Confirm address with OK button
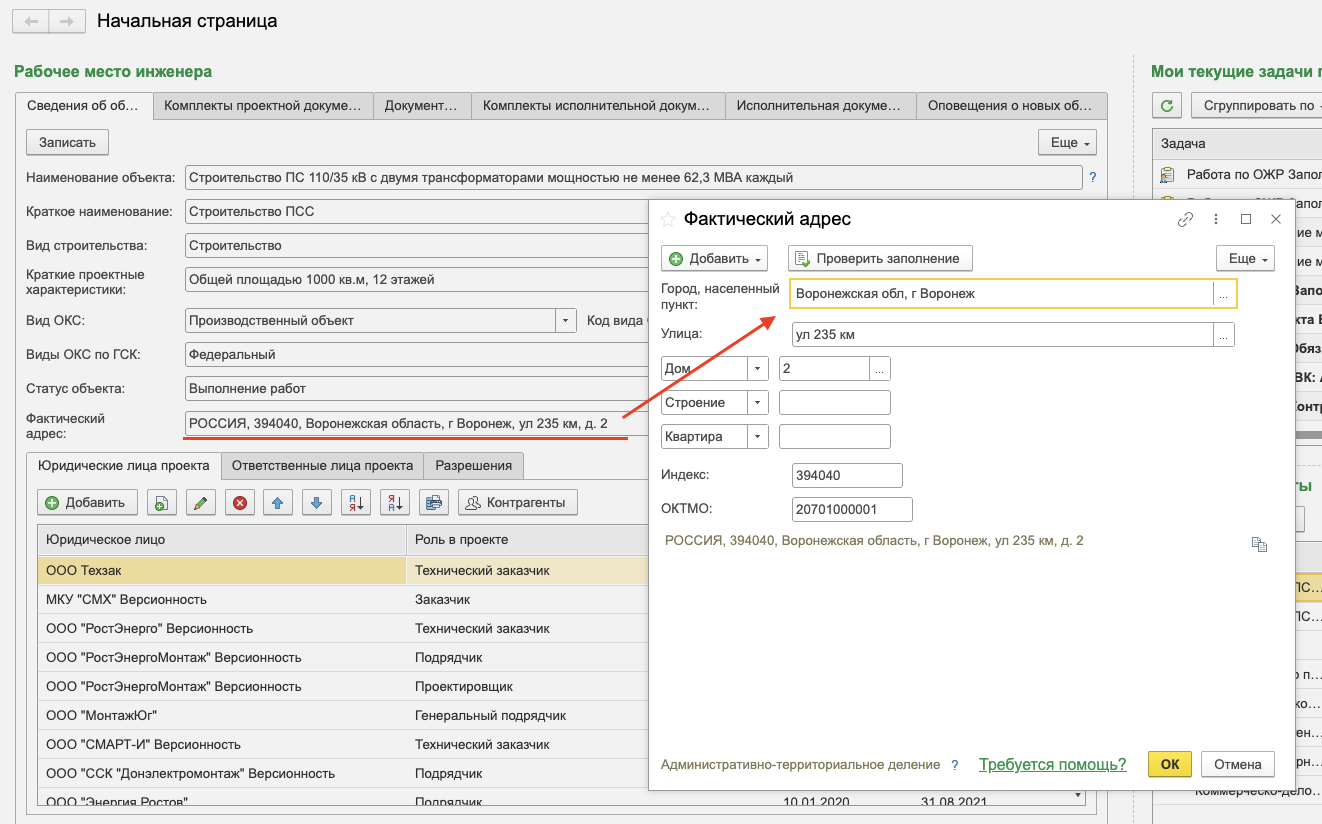The height and width of the screenshot is (824, 1322). coord(1170,764)
